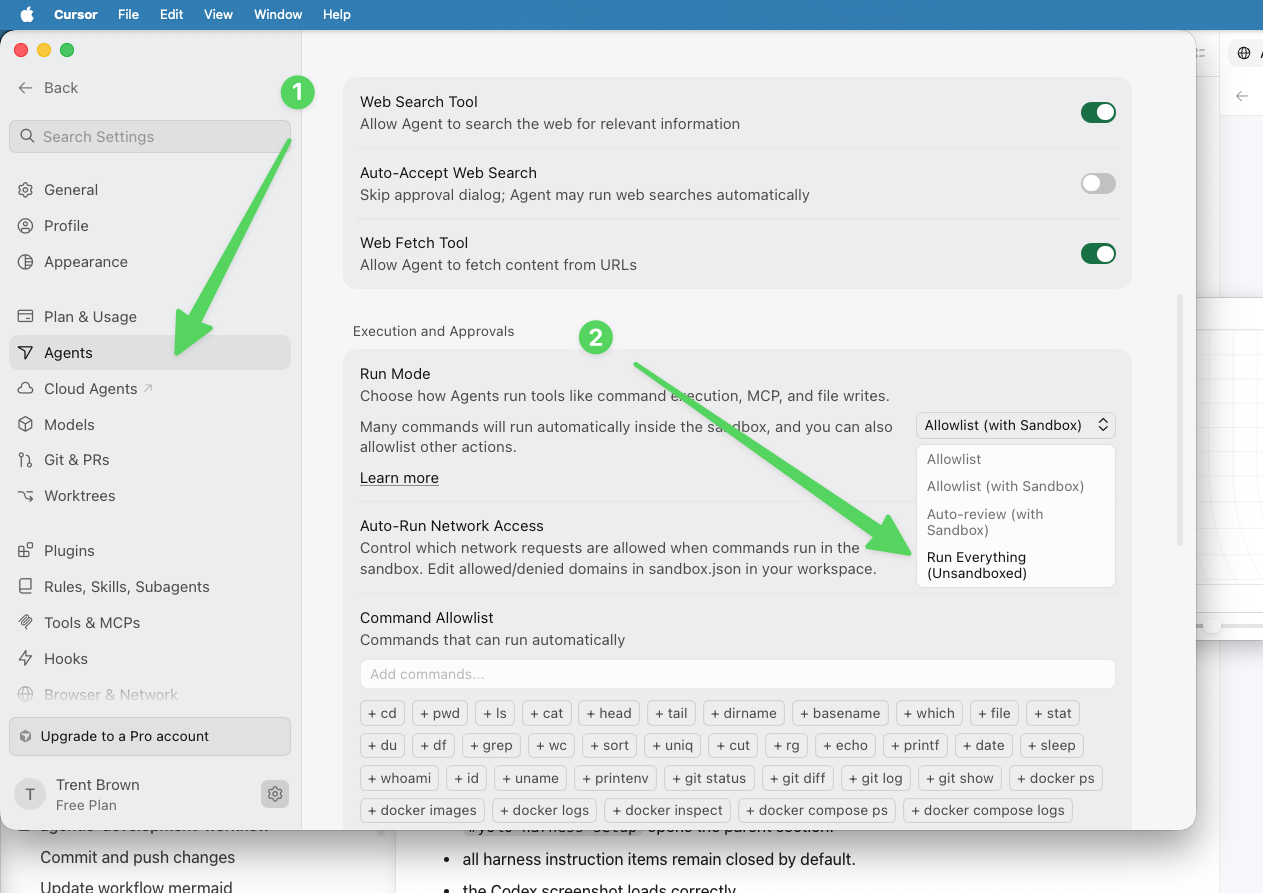Click Update workflow mermaid in background list
The width and height of the screenshot is (1263, 893).
pos(136,887)
